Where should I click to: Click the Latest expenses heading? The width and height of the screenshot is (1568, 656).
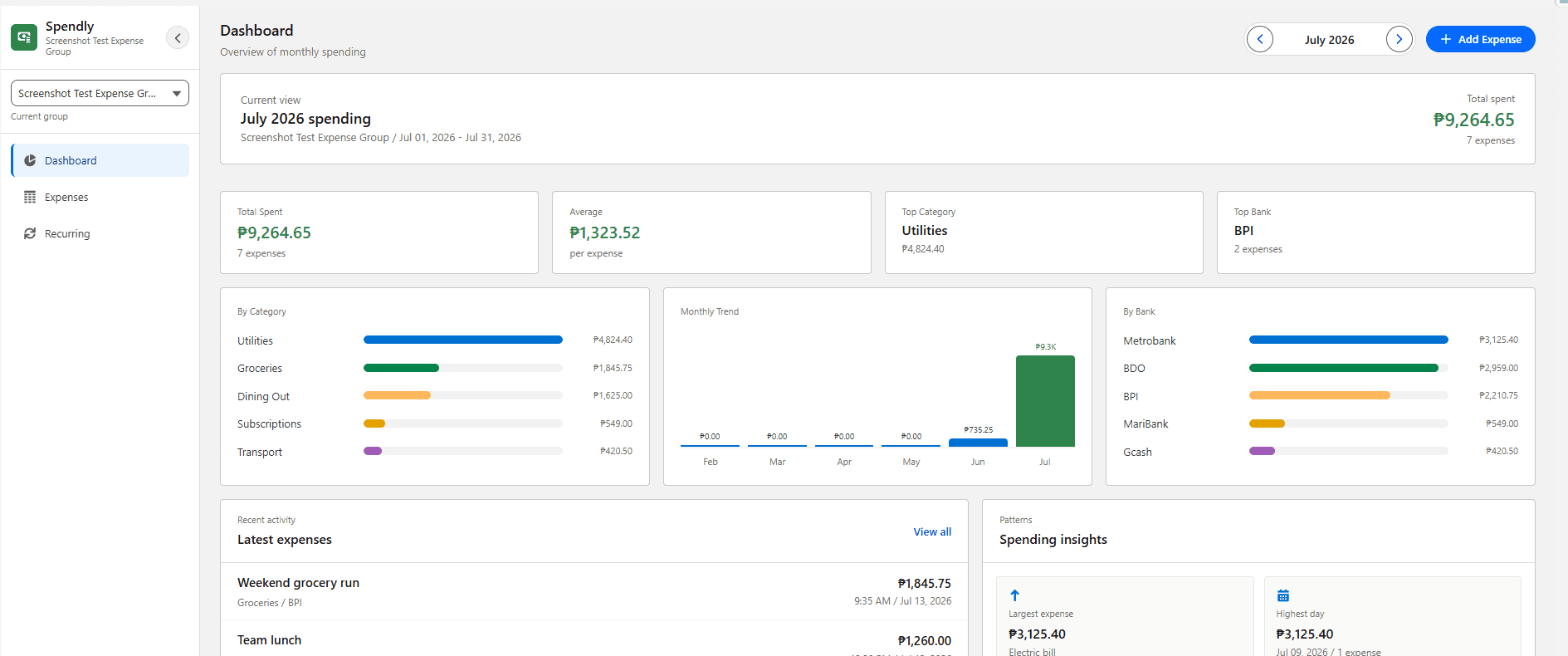tap(285, 540)
